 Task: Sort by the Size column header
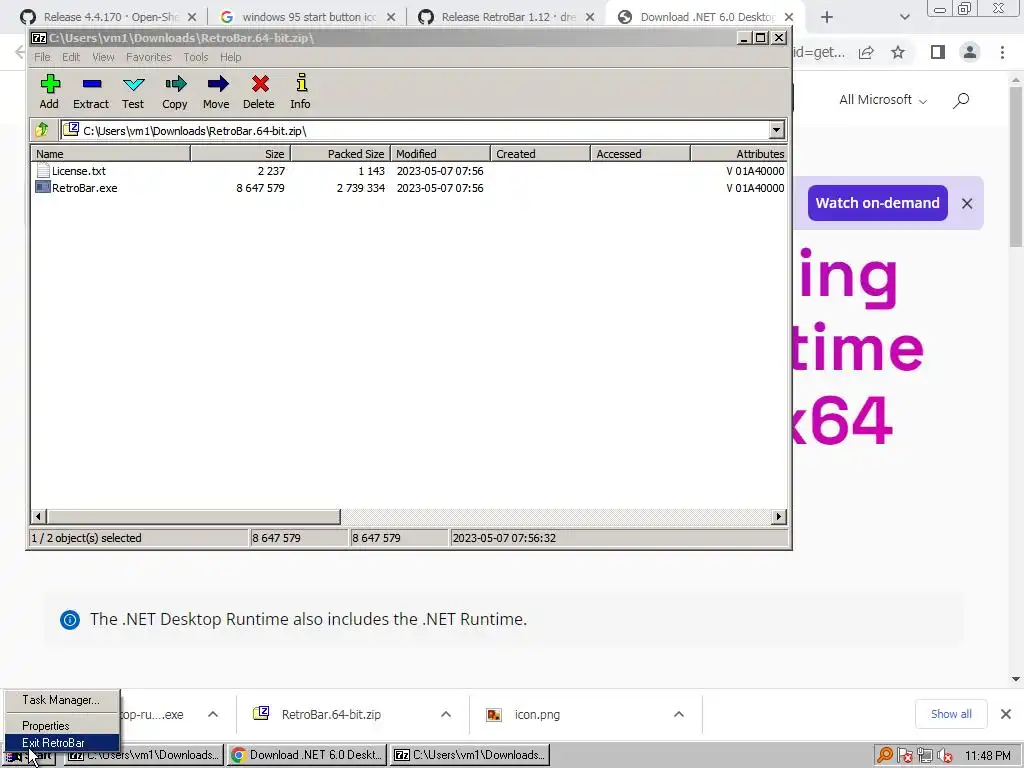[240, 153]
